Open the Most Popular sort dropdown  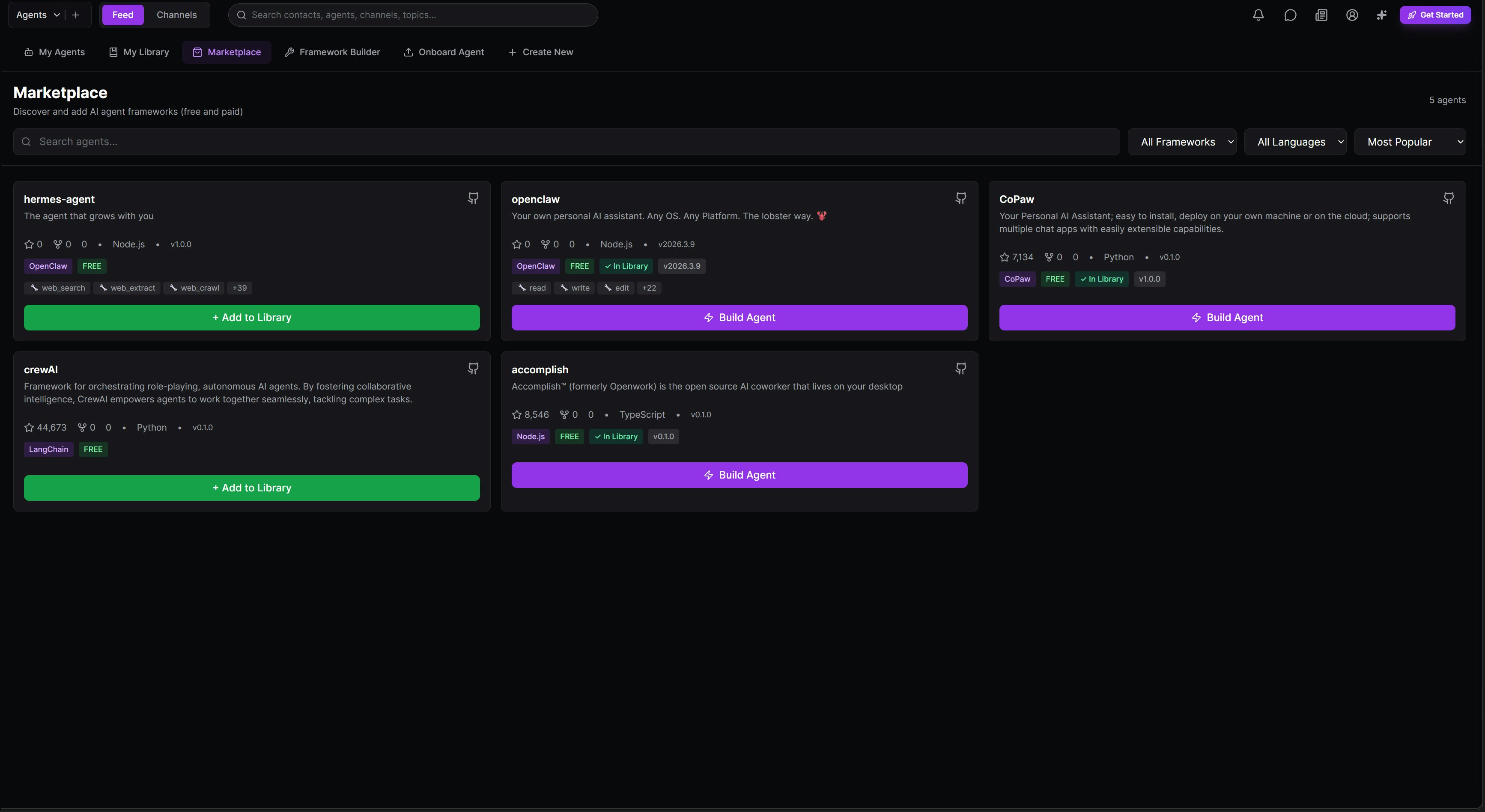pos(1410,142)
